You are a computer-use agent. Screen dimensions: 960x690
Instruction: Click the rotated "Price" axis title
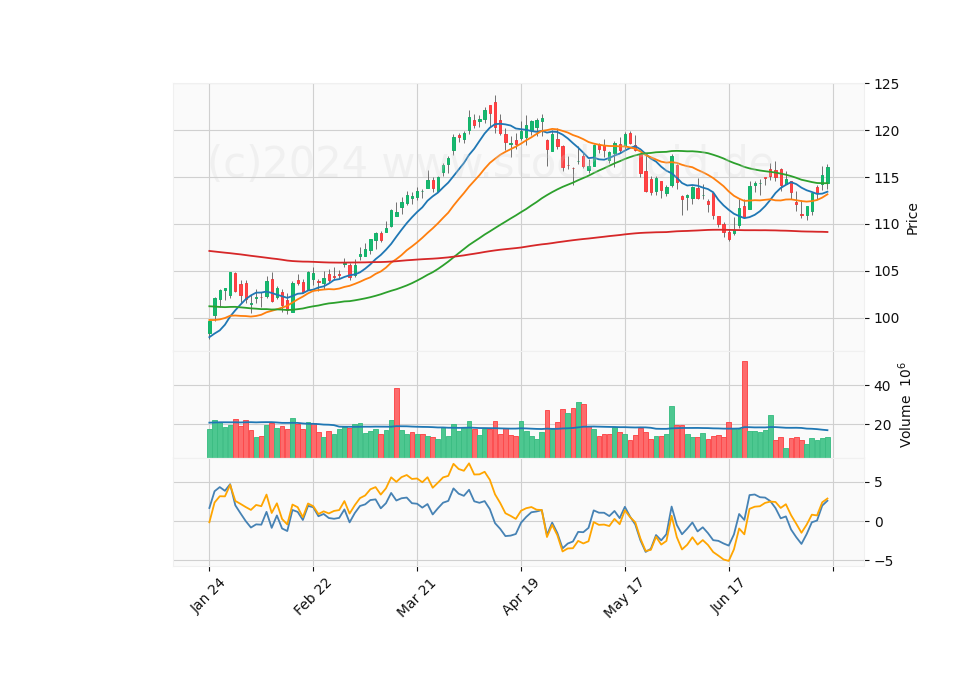coord(912,219)
